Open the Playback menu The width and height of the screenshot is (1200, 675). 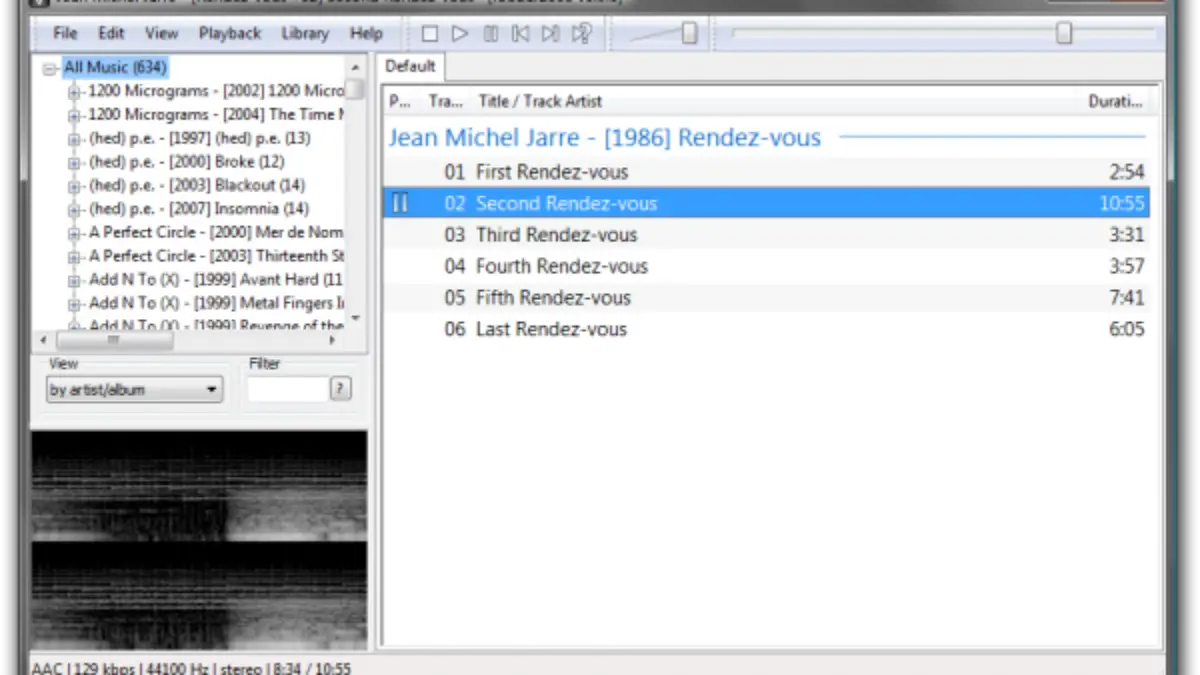[230, 33]
